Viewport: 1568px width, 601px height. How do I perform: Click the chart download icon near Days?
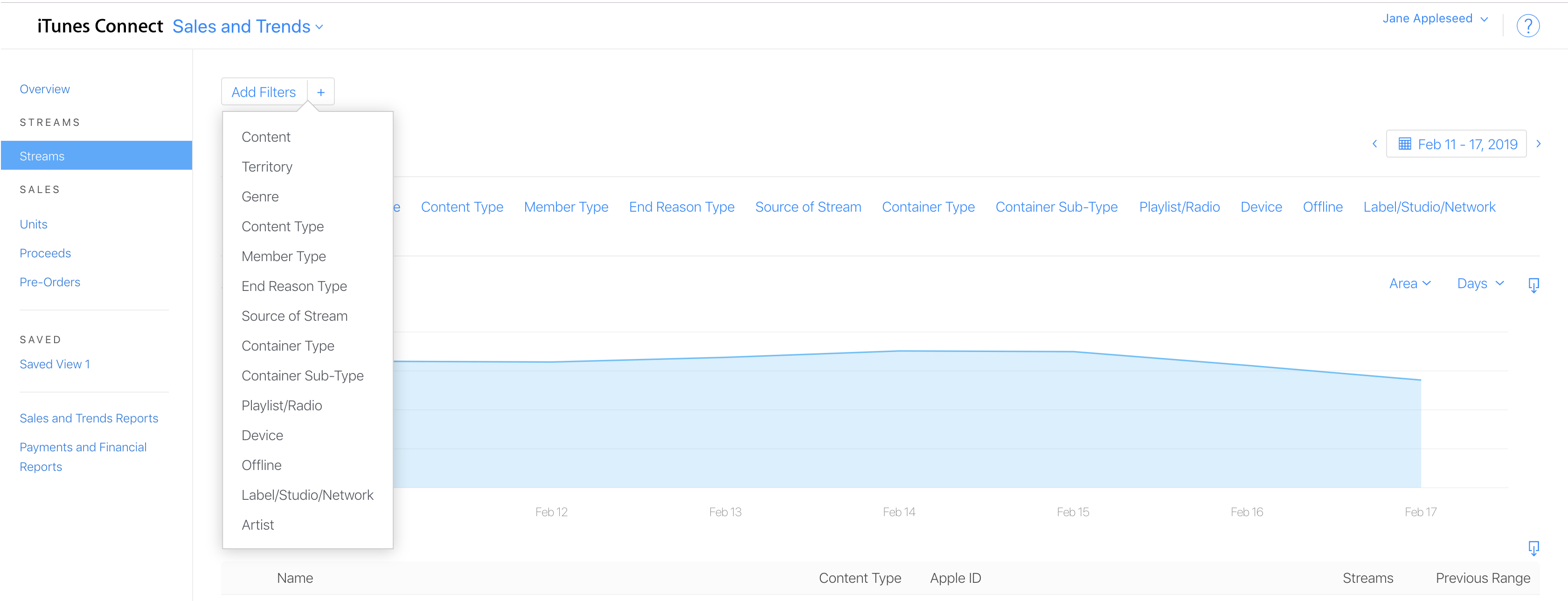pos(1533,285)
